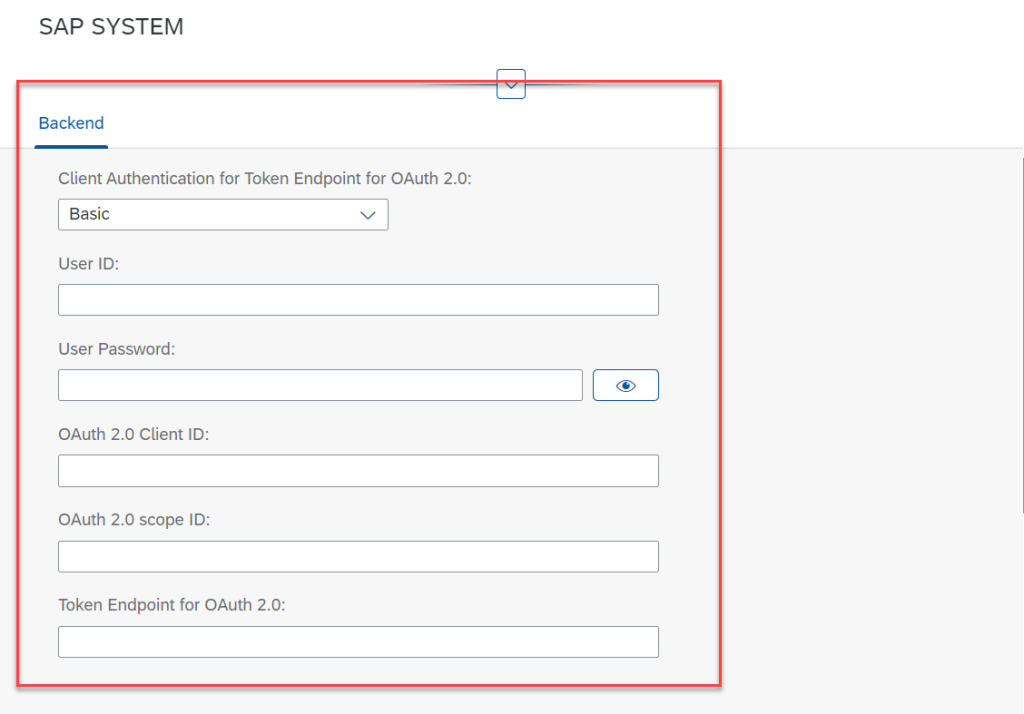Click the SAP SYSTEM heading
The width and height of the screenshot is (1024, 714).
point(110,27)
